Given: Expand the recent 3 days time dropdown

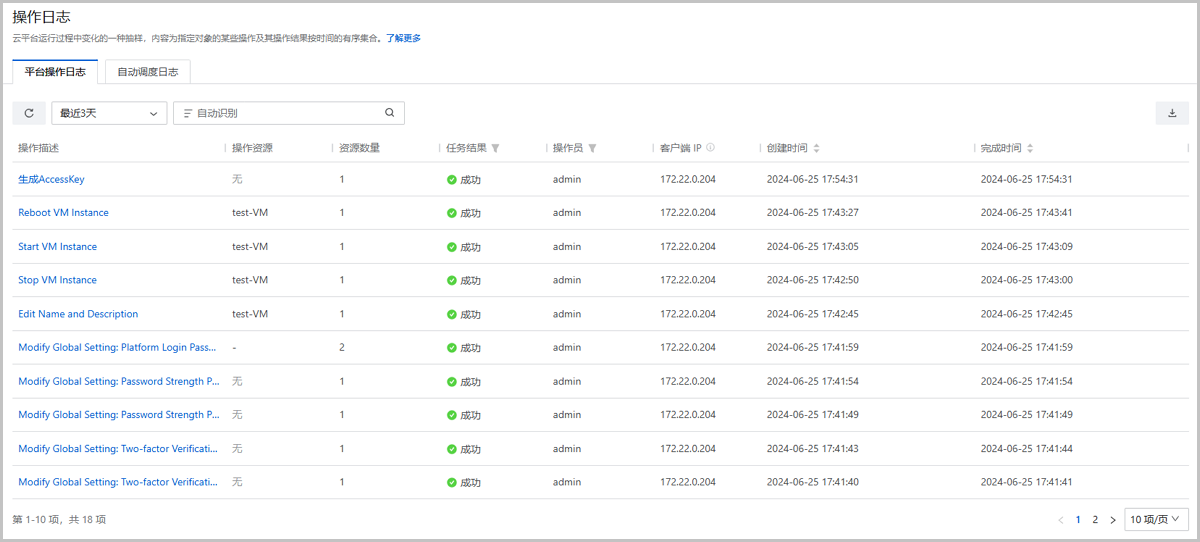Looking at the screenshot, I should click(109, 113).
